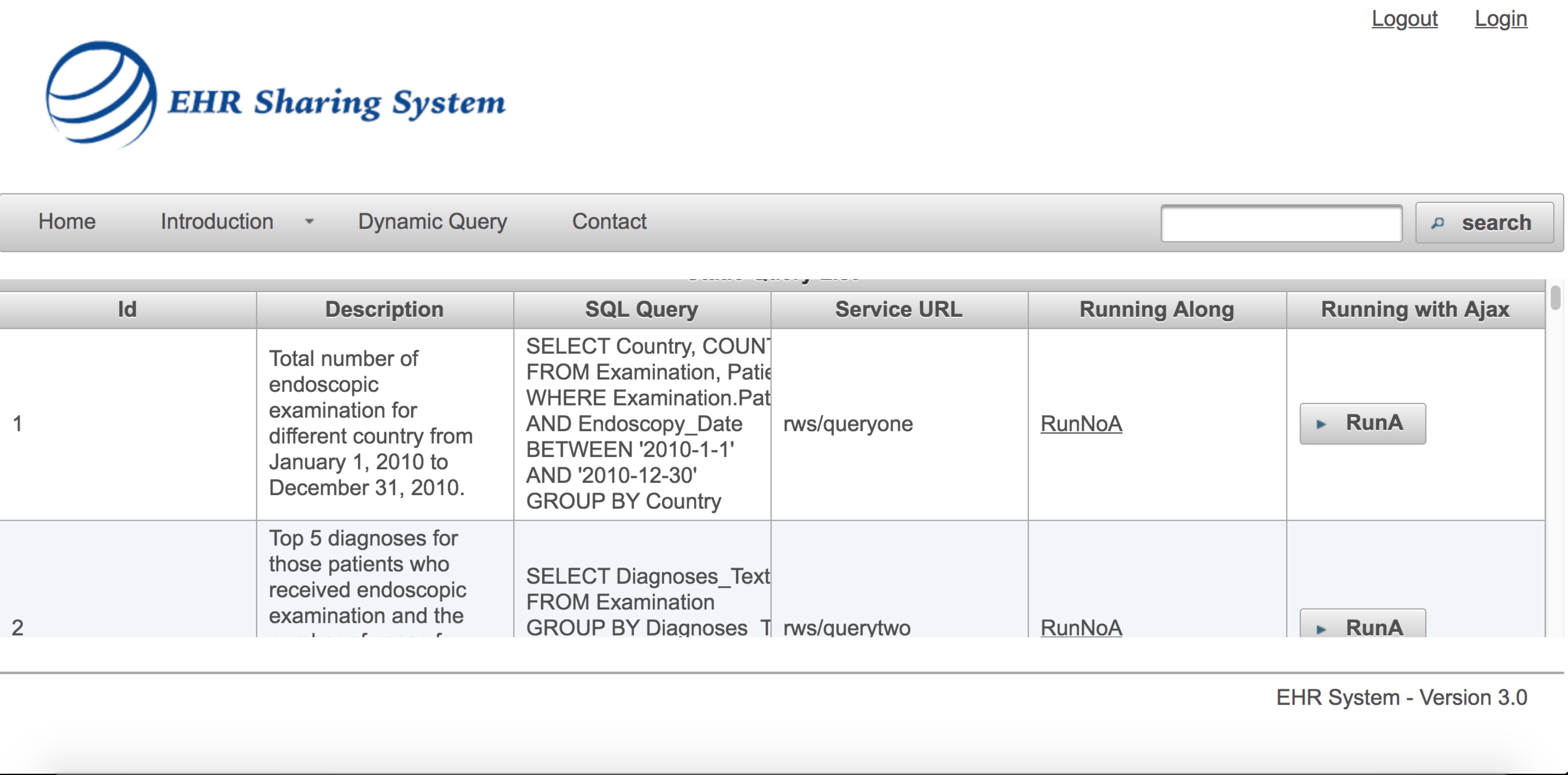Click the Description column header
1568x775 pixels.
pyautogui.click(x=385, y=309)
